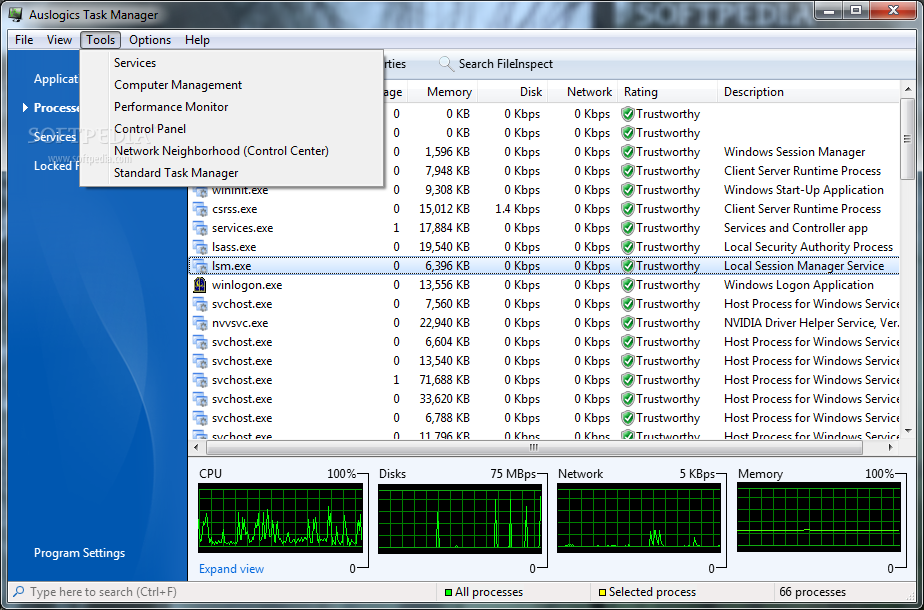924x610 pixels.
Task: Open the Options menu
Action: point(150,39)
